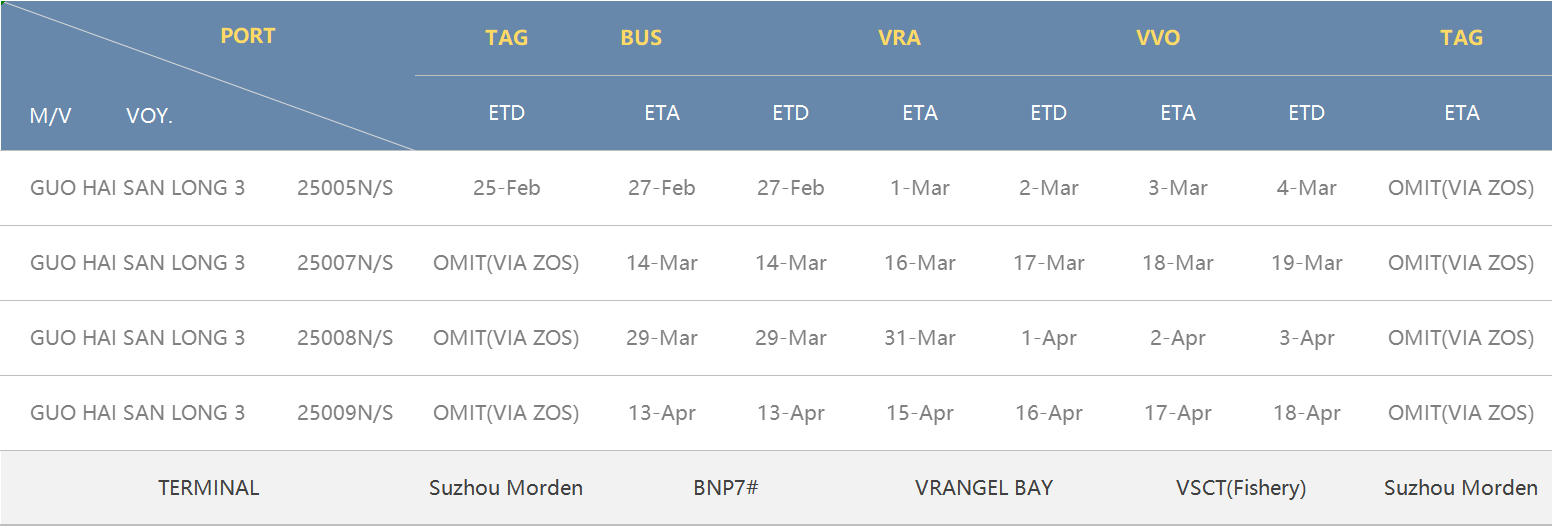
Task: Select the 19-Mar VVO ETD cell
Action: [1307, 263]
